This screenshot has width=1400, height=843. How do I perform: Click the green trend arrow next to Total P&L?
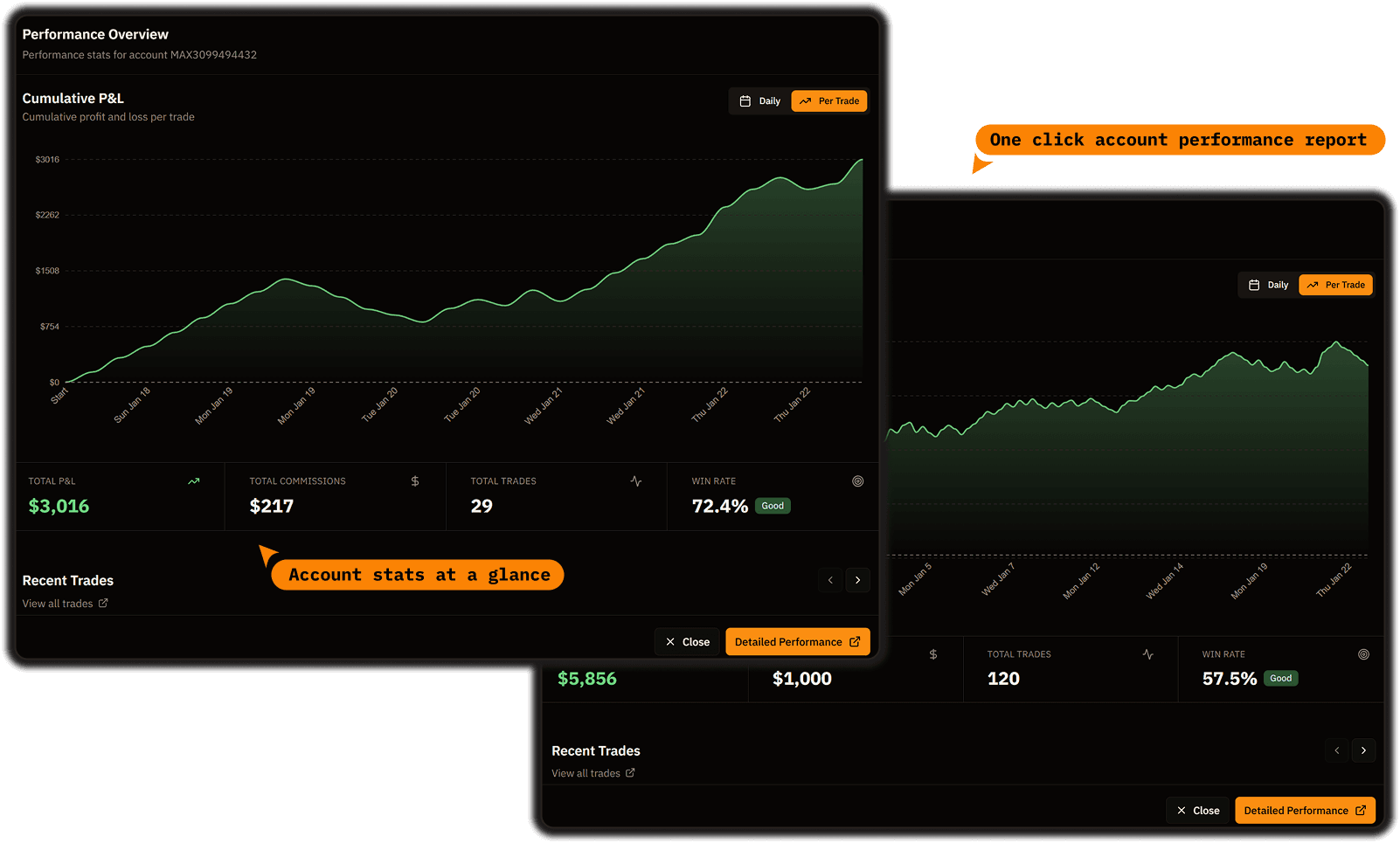pyautogui.click(x=194, y=480)
